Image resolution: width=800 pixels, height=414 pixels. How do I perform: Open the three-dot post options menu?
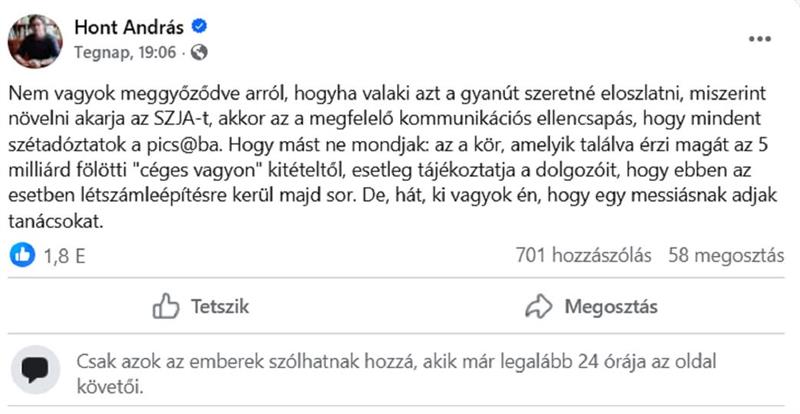[x=759, y=39]
